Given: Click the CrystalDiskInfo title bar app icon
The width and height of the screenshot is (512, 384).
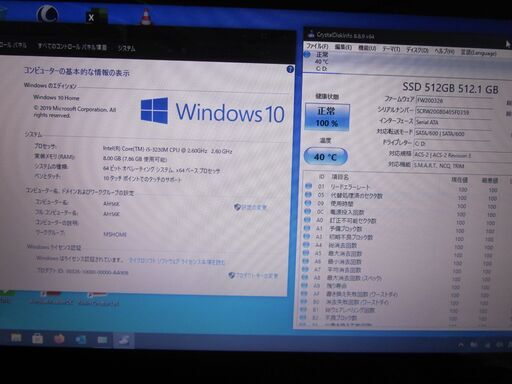Looking at the screenshot, I should point(311,34).
